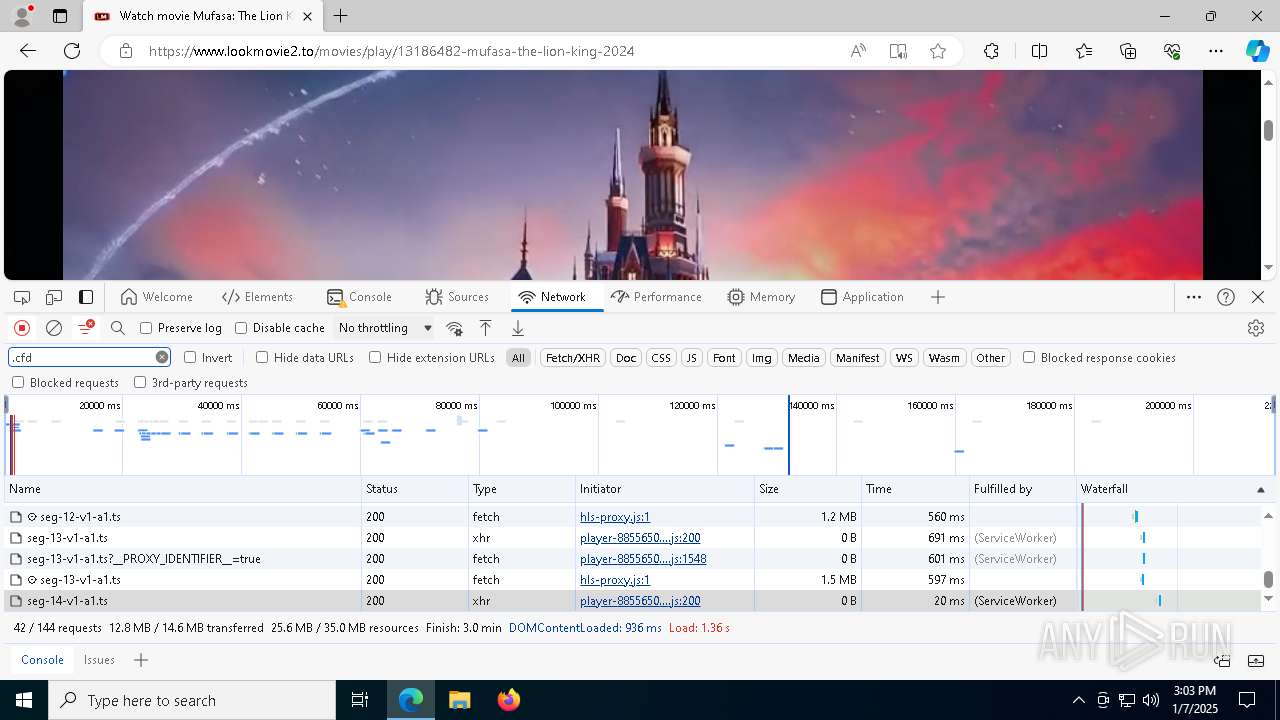Viewport: 1280px width, 720px height.
Task: Open the Issues drawer tab
Action: 99,660
